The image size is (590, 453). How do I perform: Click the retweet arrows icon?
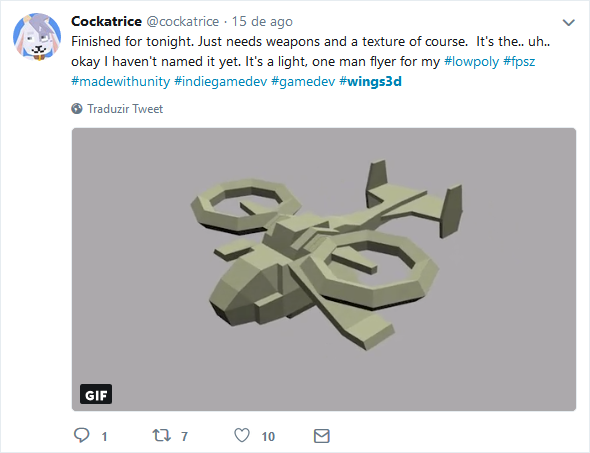[161, 436]
